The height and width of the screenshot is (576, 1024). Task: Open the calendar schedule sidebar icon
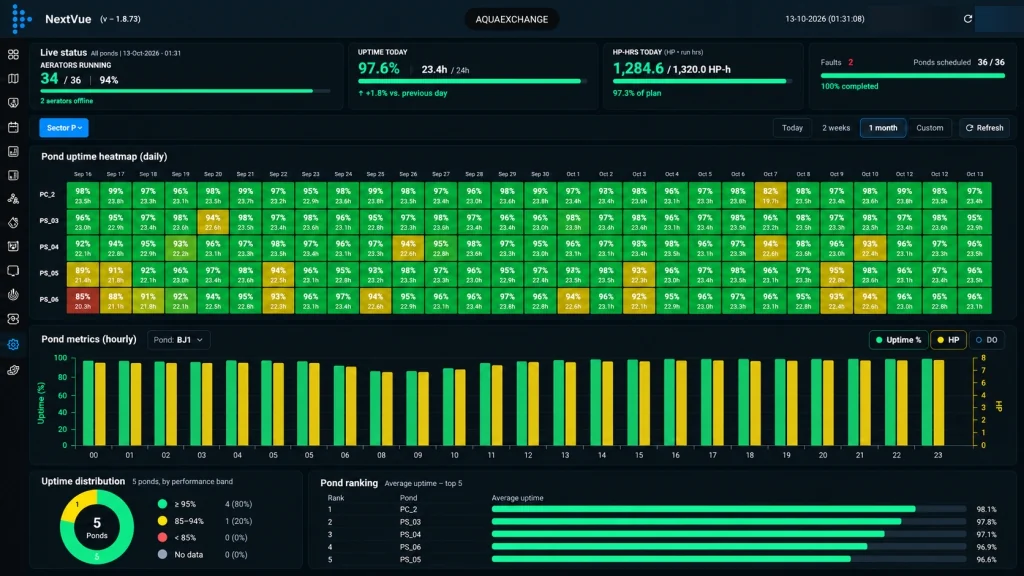[x=13, y=127]
